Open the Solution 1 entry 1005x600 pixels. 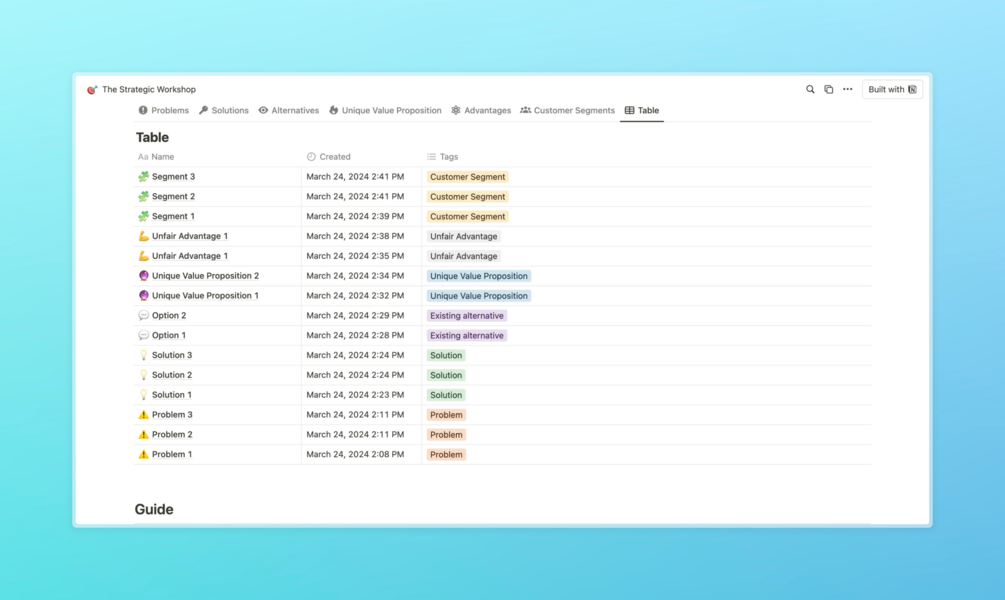point(172,395)
